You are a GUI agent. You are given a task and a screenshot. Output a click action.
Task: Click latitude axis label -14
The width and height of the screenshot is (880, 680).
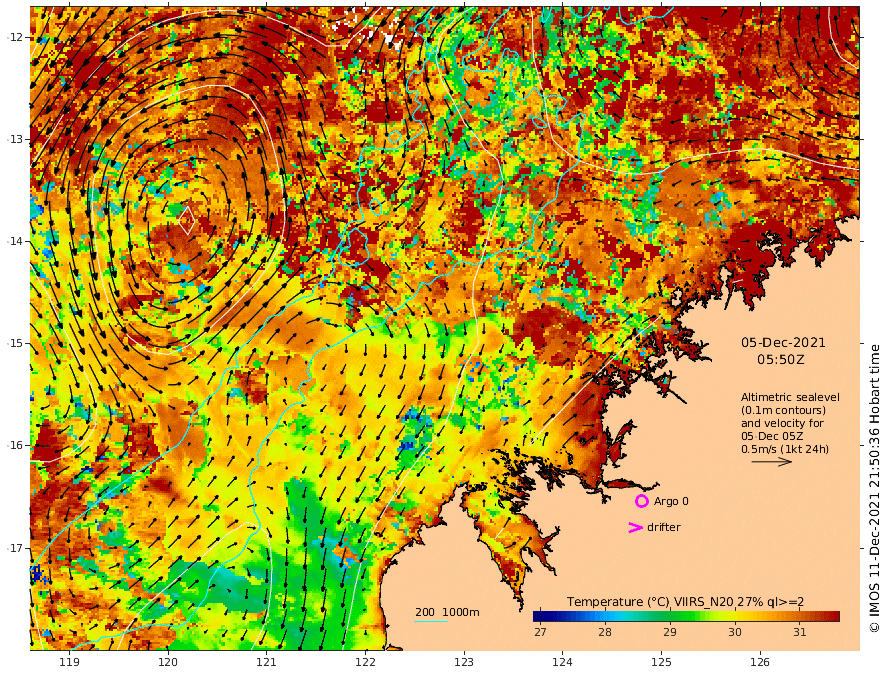(x=15, y=241)
